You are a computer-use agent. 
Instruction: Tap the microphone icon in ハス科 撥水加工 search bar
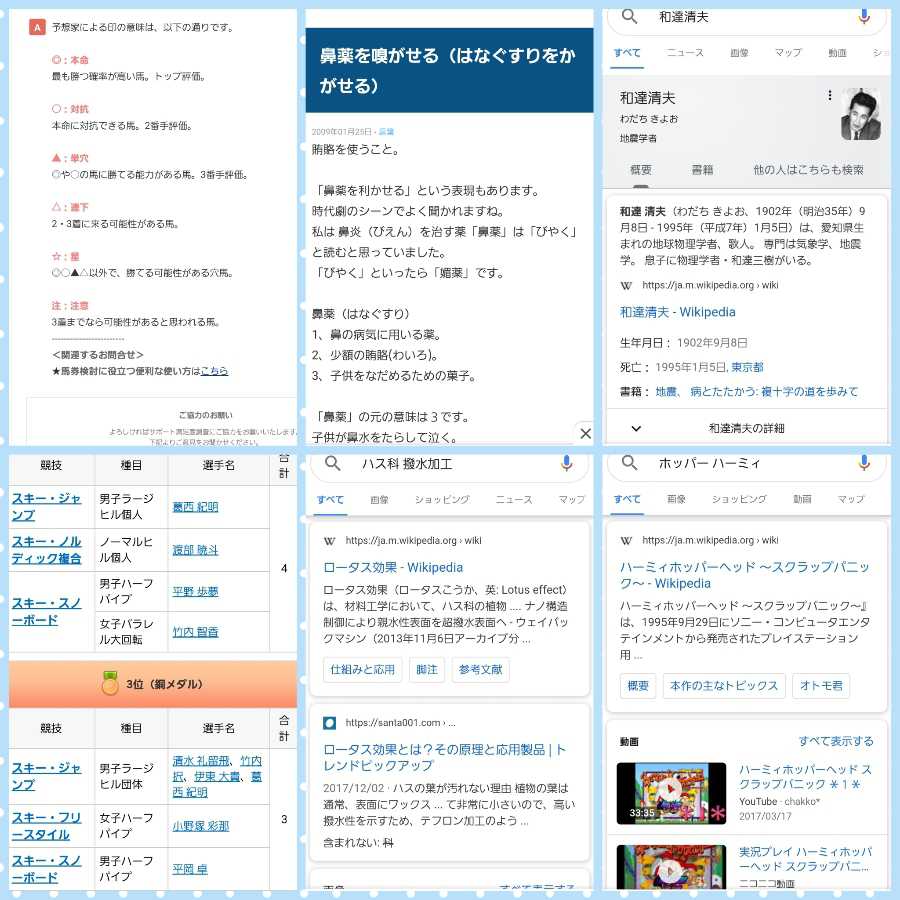click(x=566, y=463)
